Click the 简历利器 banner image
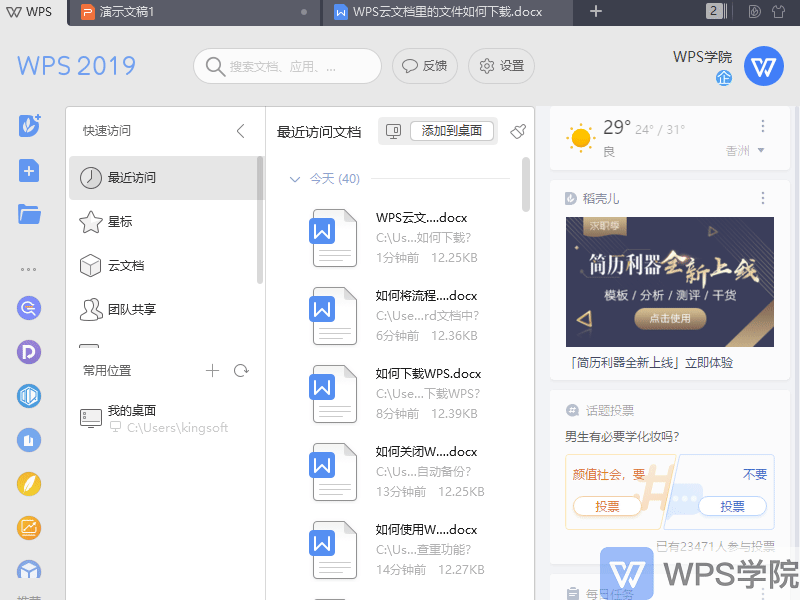Screen dimensions: 800x600 tap(669, 282)
